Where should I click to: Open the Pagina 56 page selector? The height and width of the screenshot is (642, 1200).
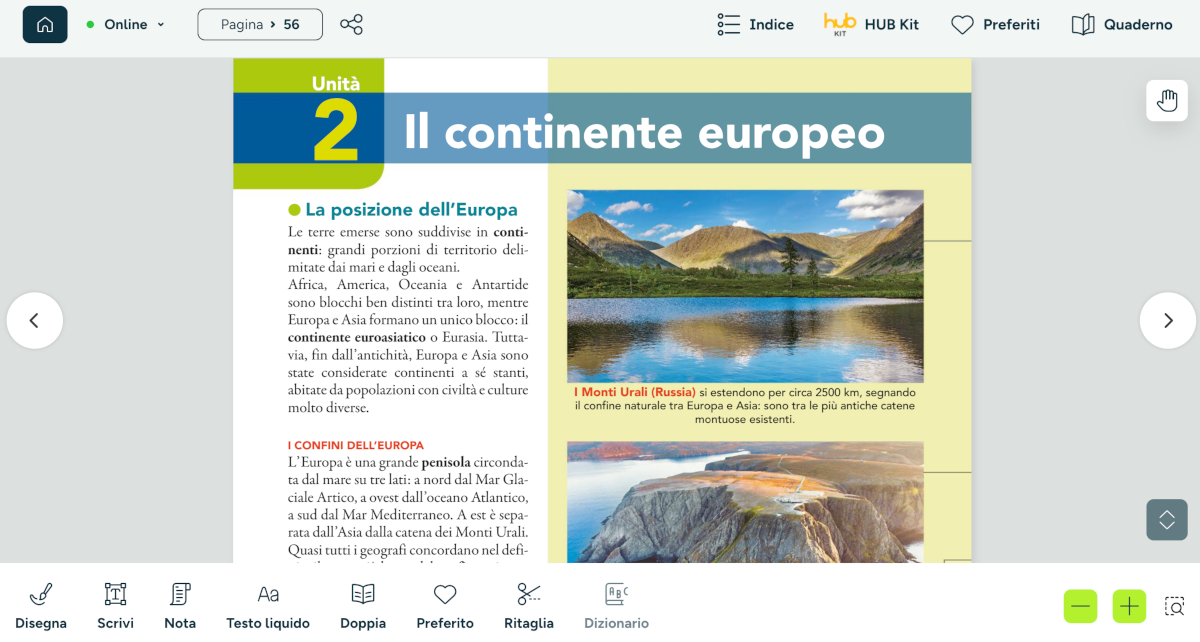260,24
